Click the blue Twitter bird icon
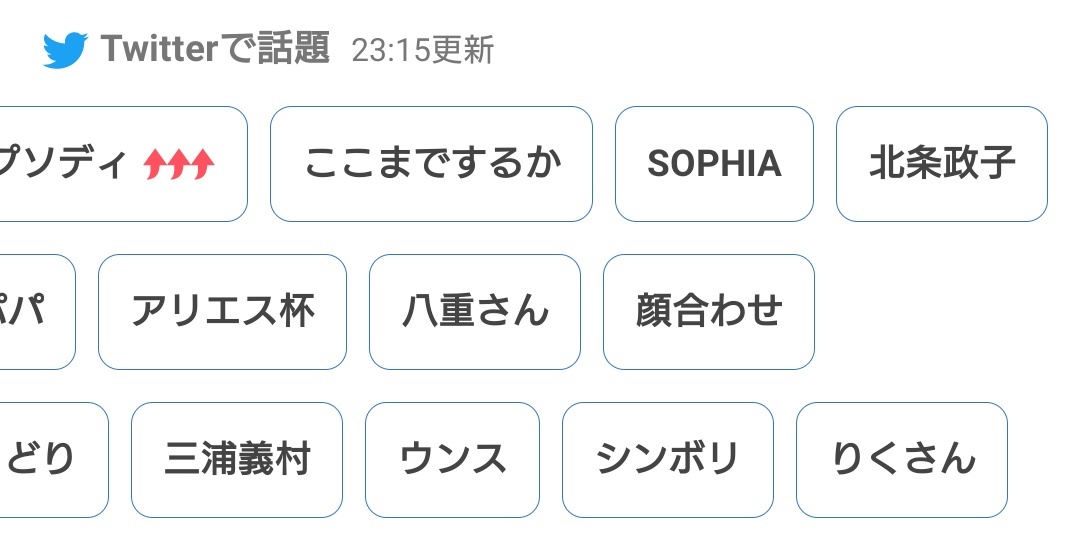Viewport: 1080px width, 538px height. tap(65, 50)
